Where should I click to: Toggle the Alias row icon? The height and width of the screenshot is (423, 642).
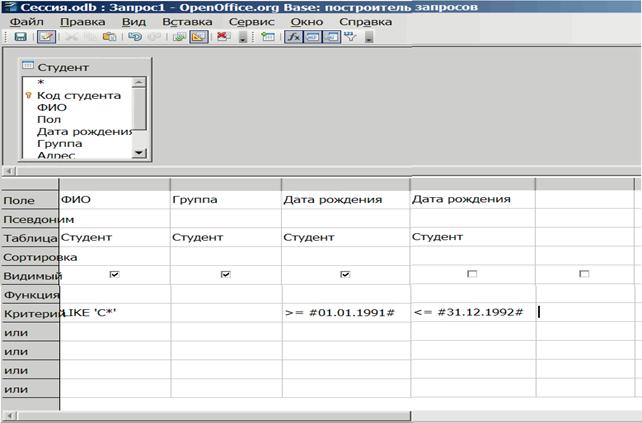[x=332, y=37]
